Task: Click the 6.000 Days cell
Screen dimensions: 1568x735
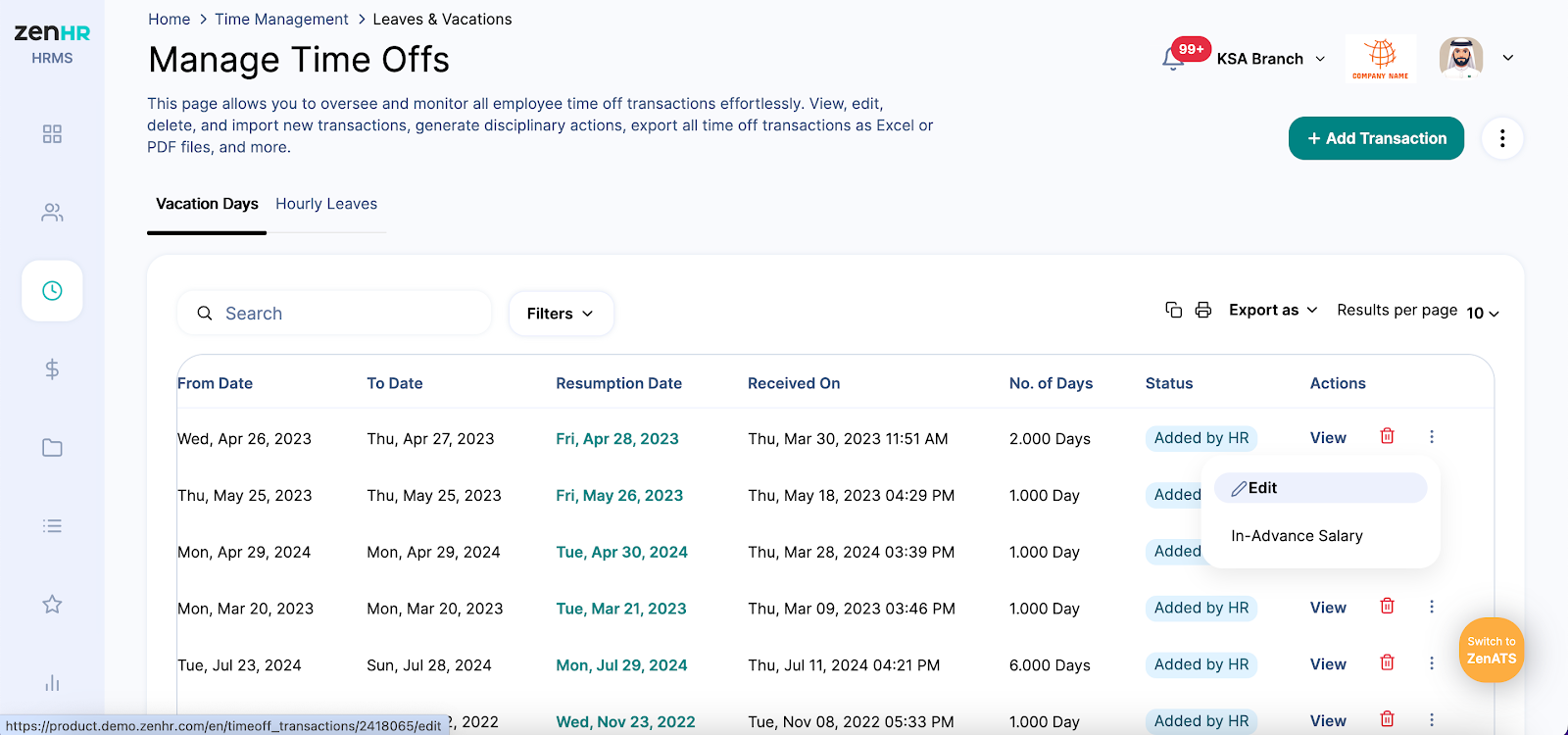Action: coord(1050,665)
